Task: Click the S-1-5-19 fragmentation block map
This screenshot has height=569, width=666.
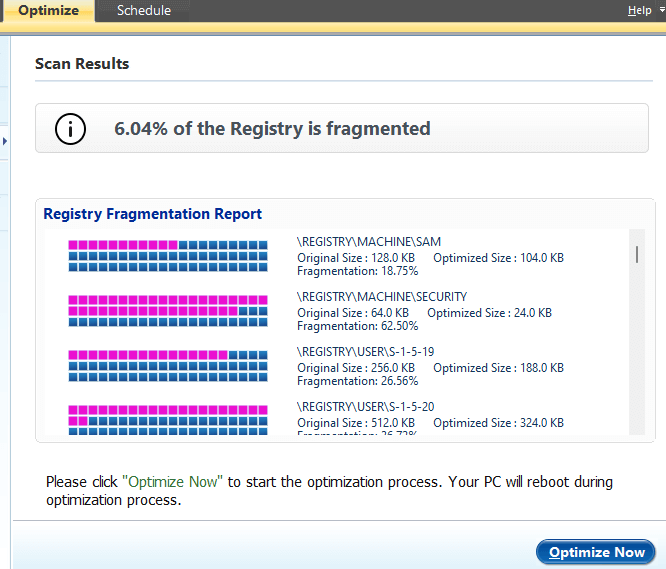Action: [x=168, y=366]
